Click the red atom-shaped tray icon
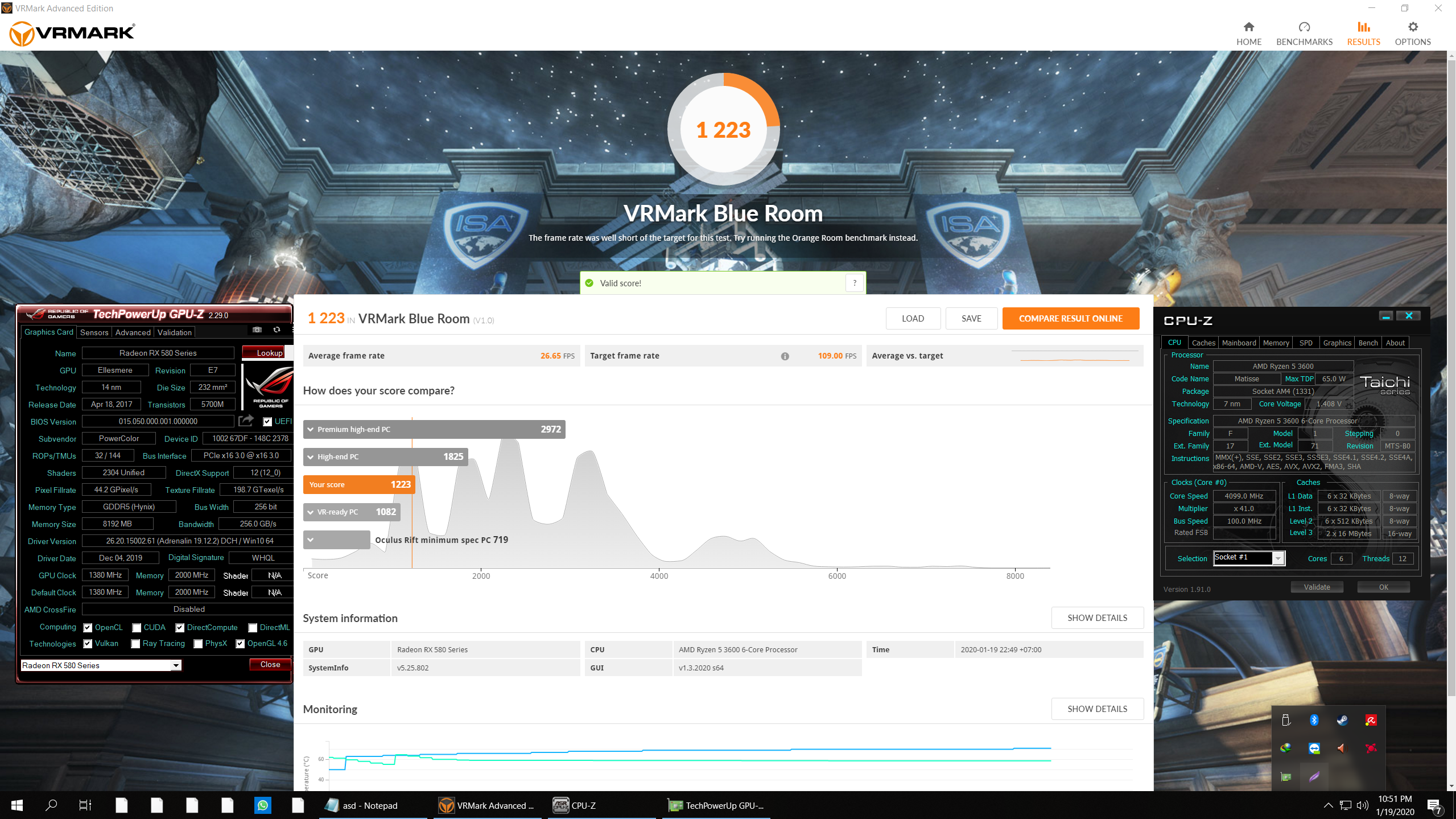 (x=1371, y=748)
